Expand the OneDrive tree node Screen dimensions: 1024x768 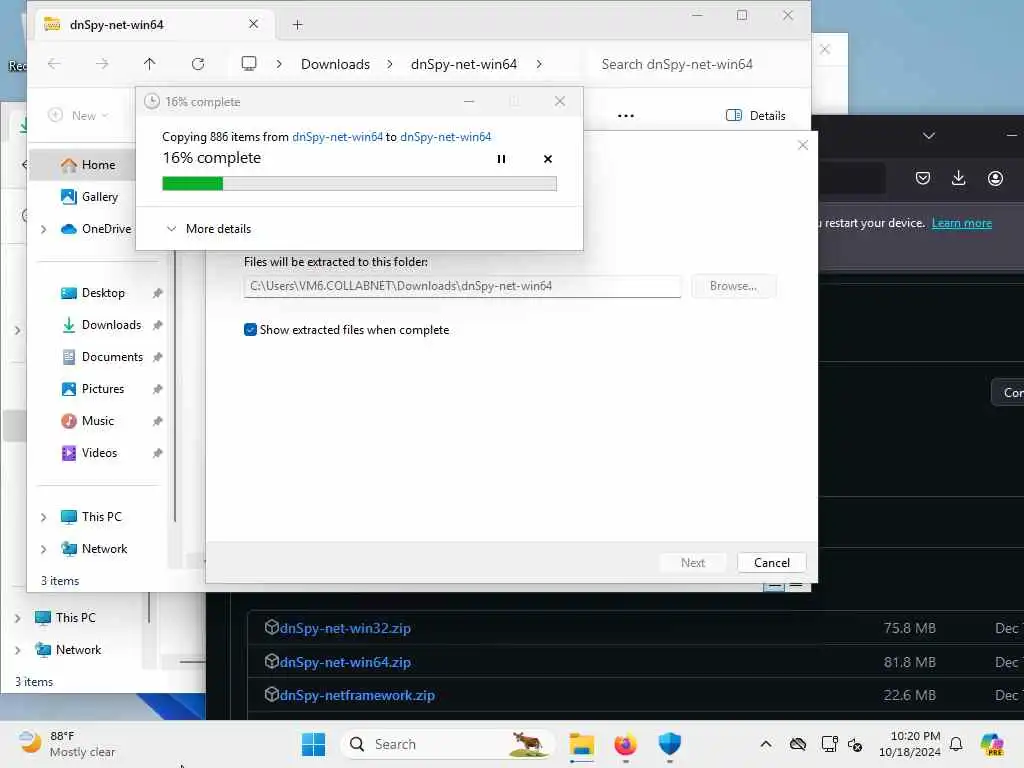[x=44, y=229]
